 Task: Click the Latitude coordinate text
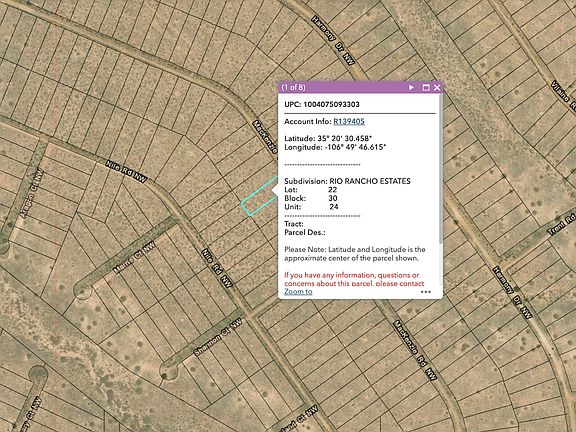(x=328, y=138)
